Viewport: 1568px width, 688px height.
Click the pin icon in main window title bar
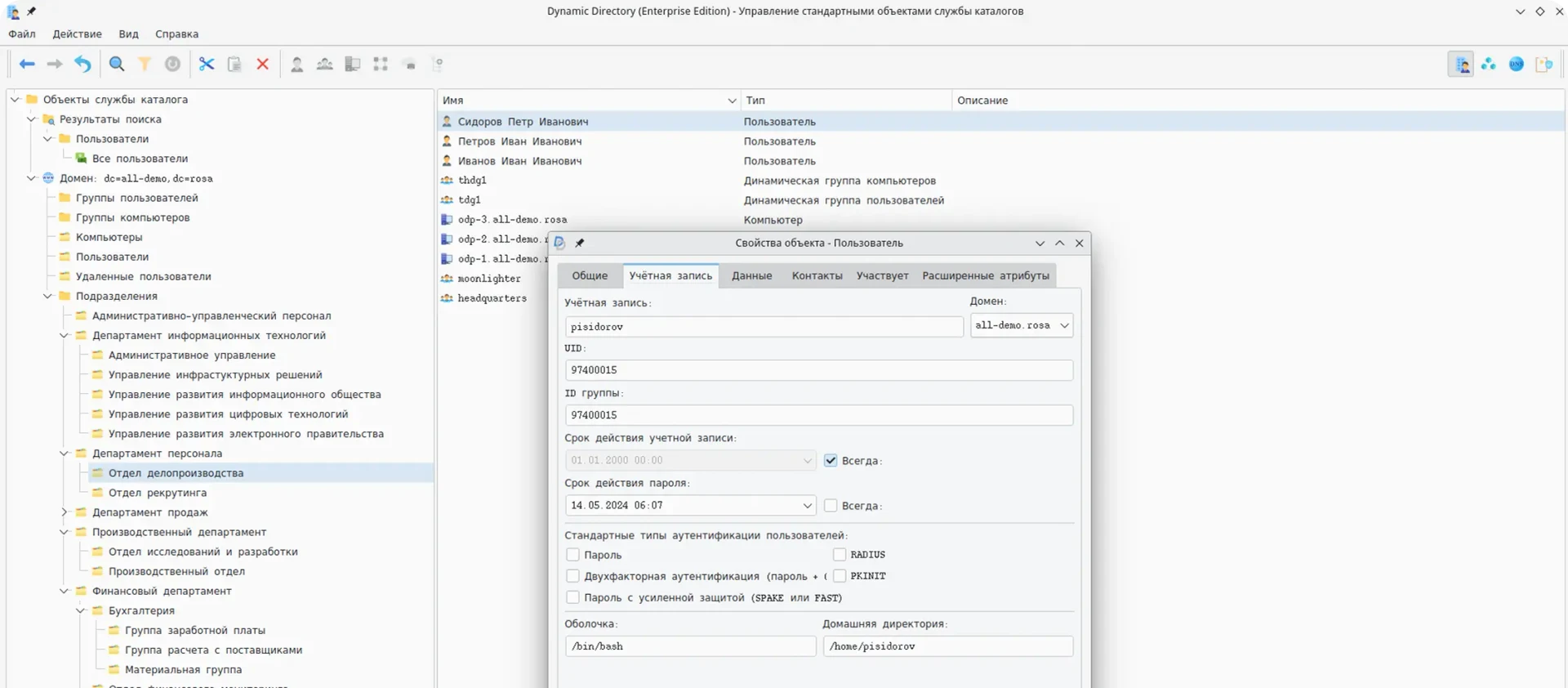(31, 11)
